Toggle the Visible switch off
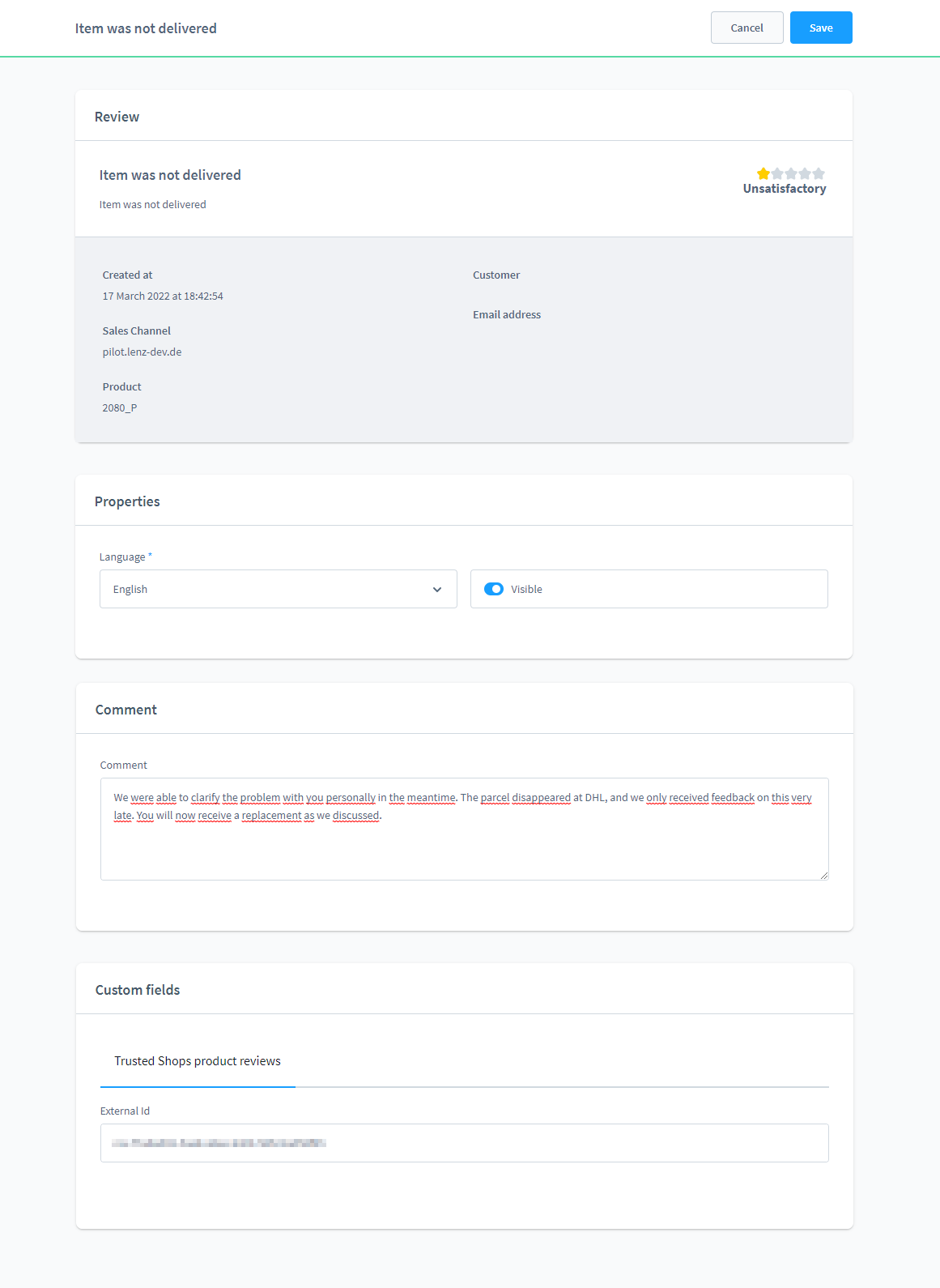The height and width of the screenshot is (1288, 940). click(494, 589)
